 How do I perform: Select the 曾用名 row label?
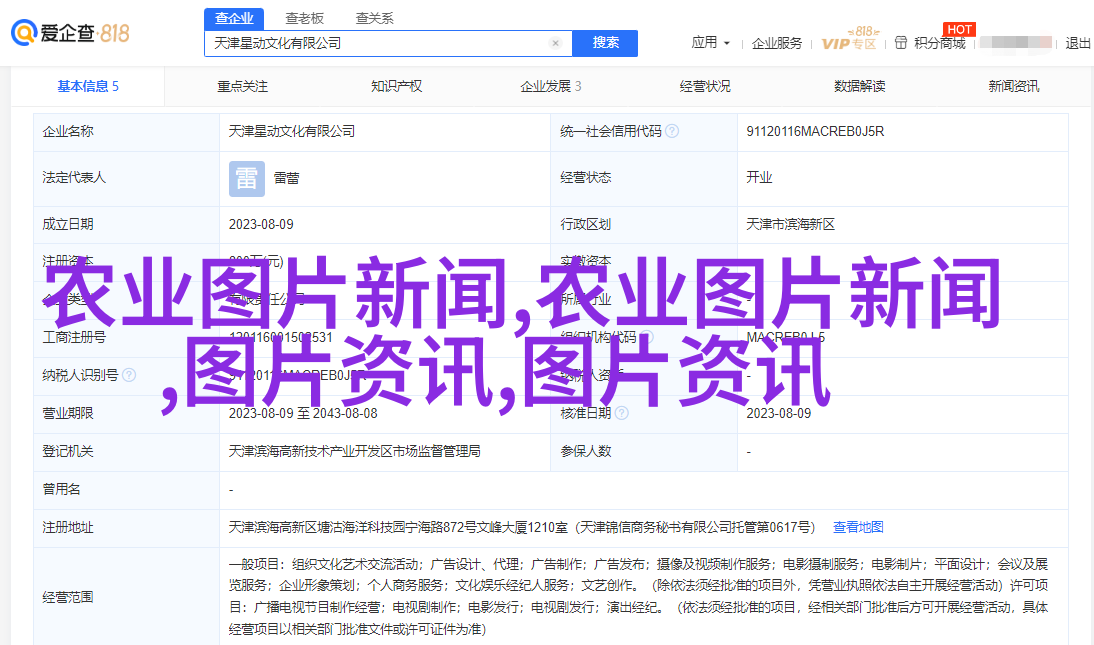click(x=61, y=489)
